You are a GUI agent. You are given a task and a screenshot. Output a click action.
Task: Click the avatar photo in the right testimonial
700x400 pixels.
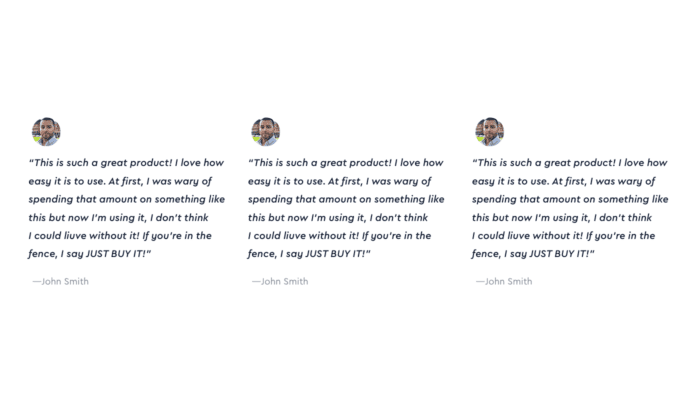(x=490, y=132)
